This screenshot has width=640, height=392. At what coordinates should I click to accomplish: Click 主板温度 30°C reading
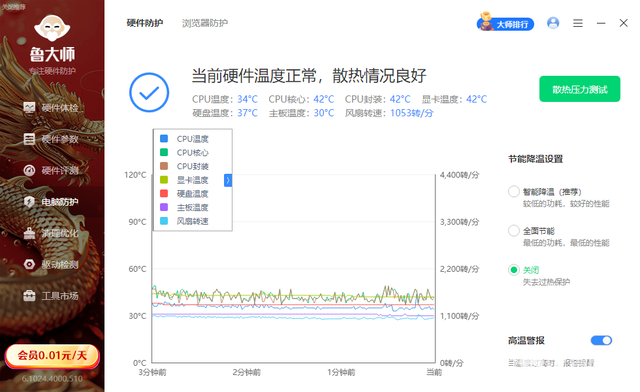click(301, 113)
